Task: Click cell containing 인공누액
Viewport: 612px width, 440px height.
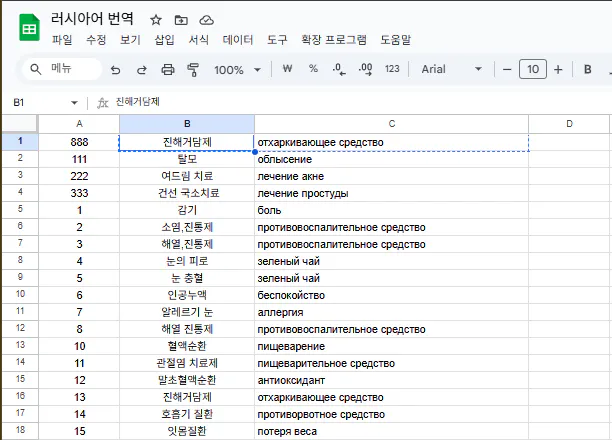Action: pos(187,295)
